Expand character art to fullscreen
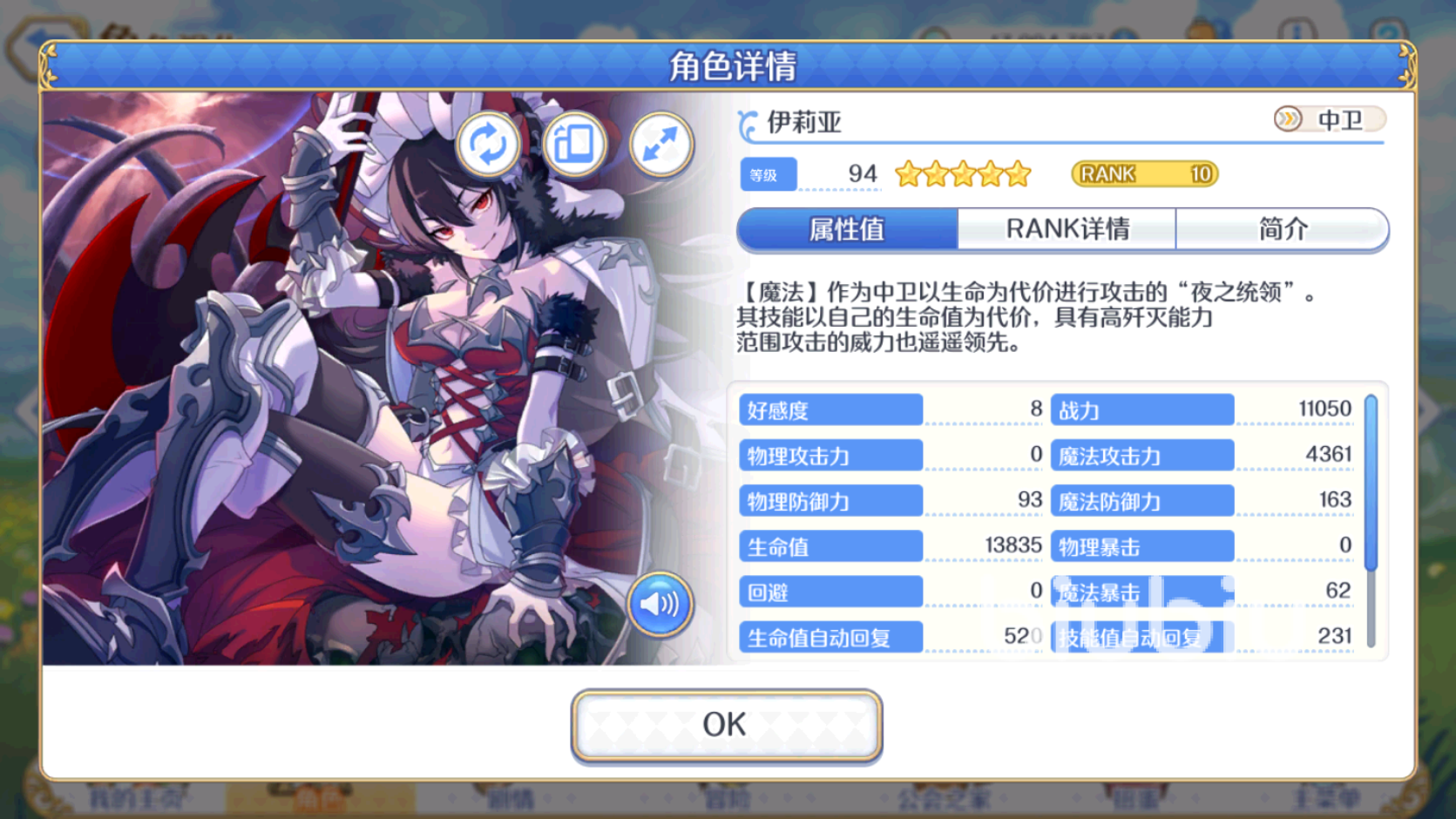 pos(661,145)
